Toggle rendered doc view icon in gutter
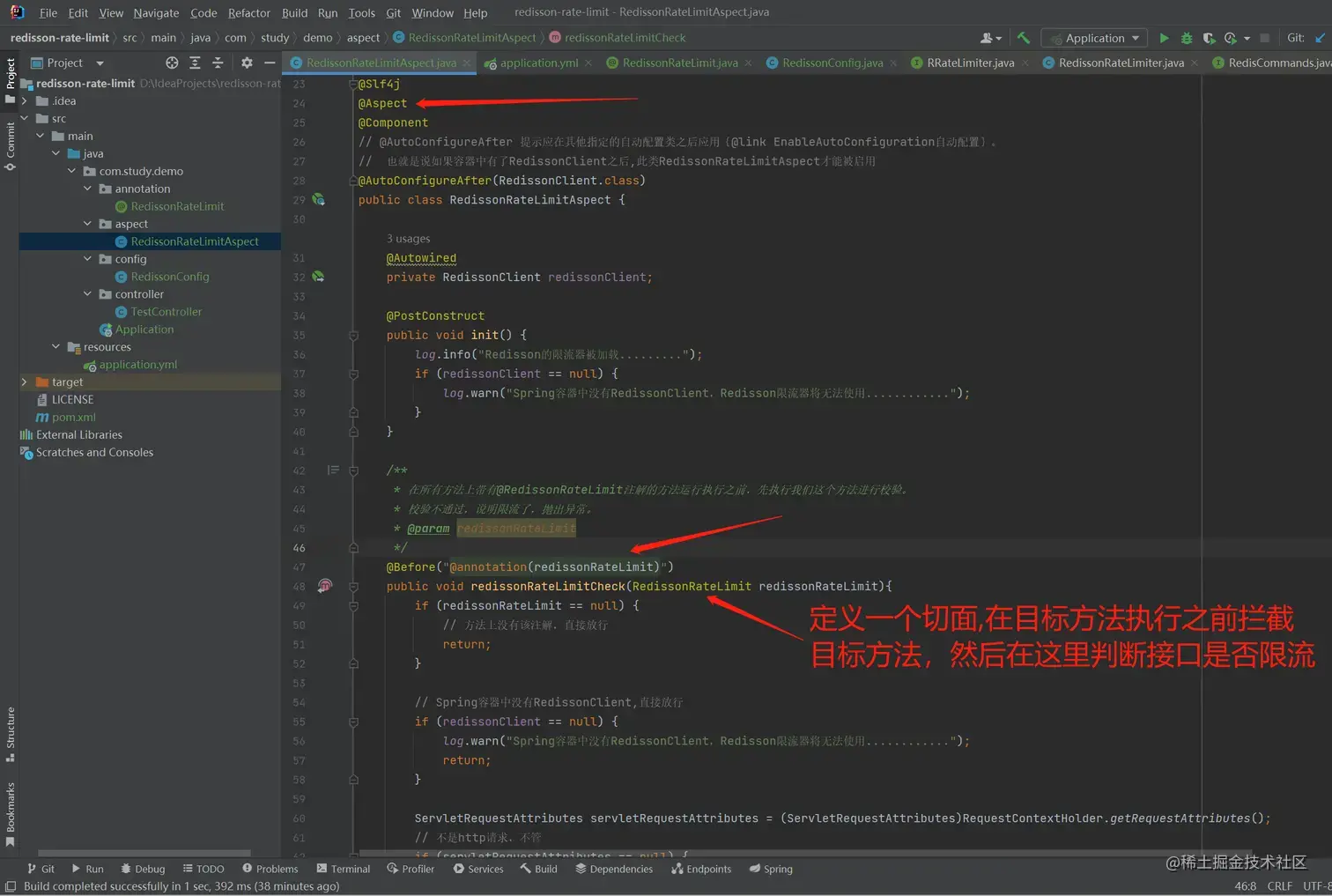Image resolution: width=1332 pixels, height=896 pixels. (333, 470)
